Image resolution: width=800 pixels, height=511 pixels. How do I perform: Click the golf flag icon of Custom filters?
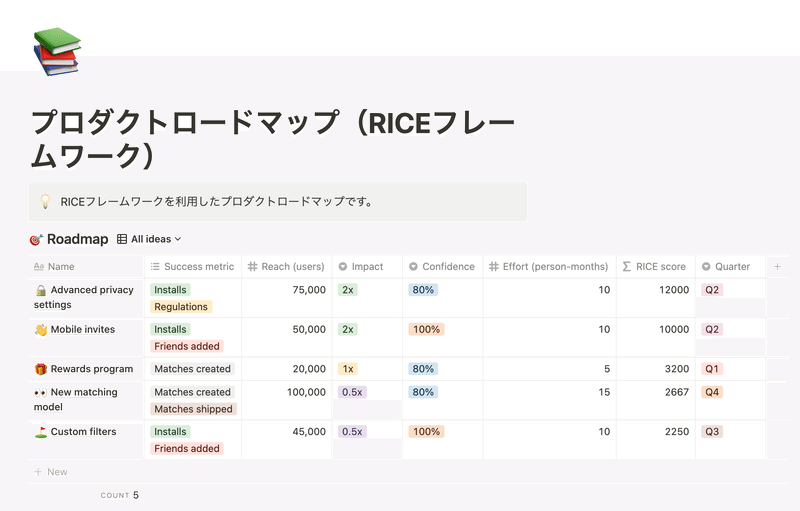[x=41, y=432]
